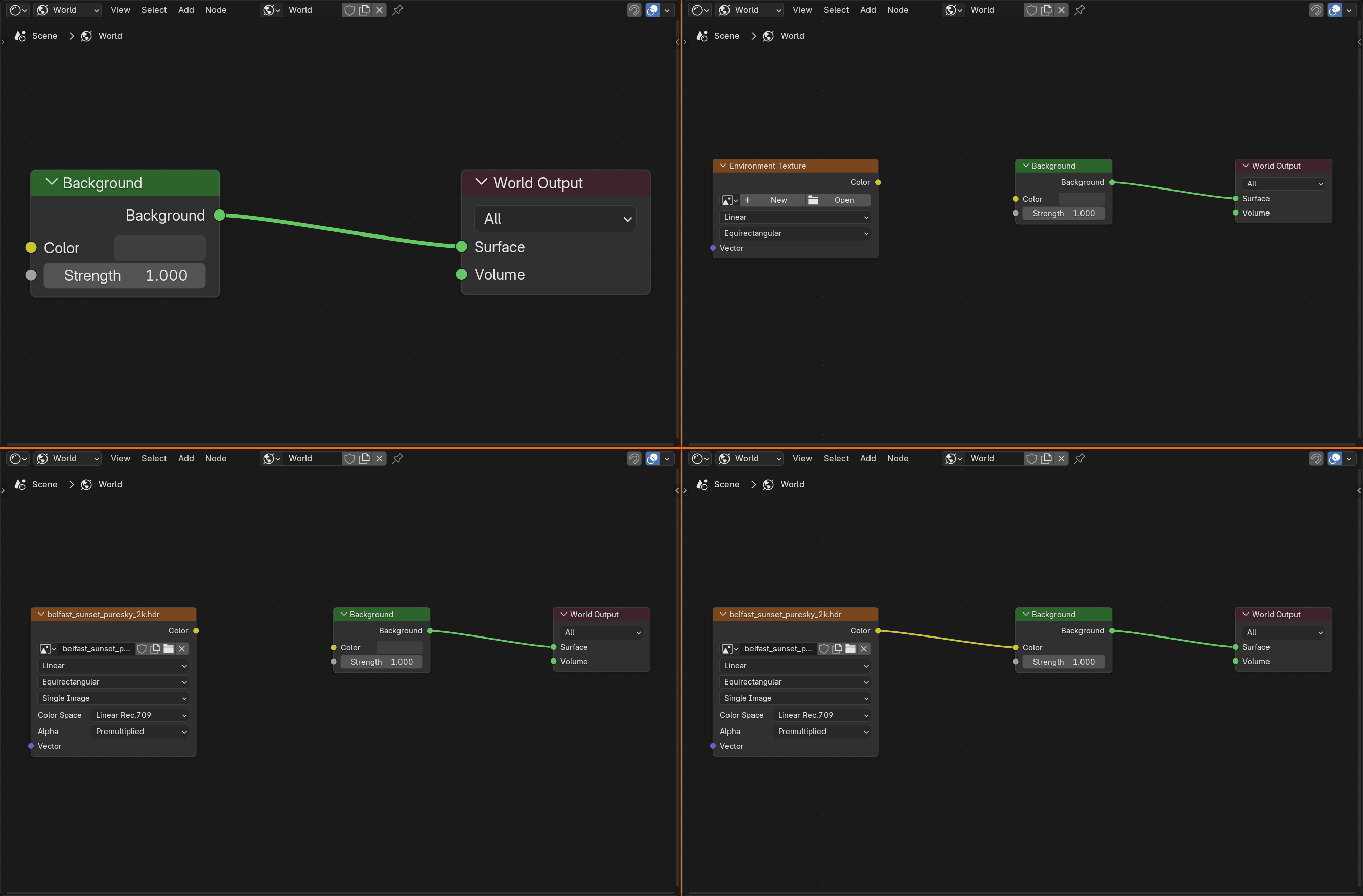Toggle pin node tree in bottom-left editor
Image resolution: width=1363 pixels, height=896 pixels.
click(397, 458)
